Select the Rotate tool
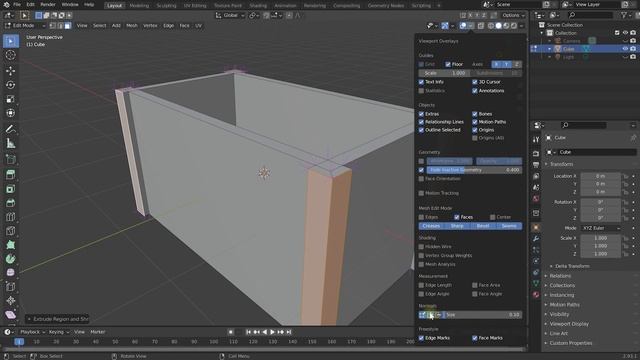The image size is (640, 360). point(11,85)
